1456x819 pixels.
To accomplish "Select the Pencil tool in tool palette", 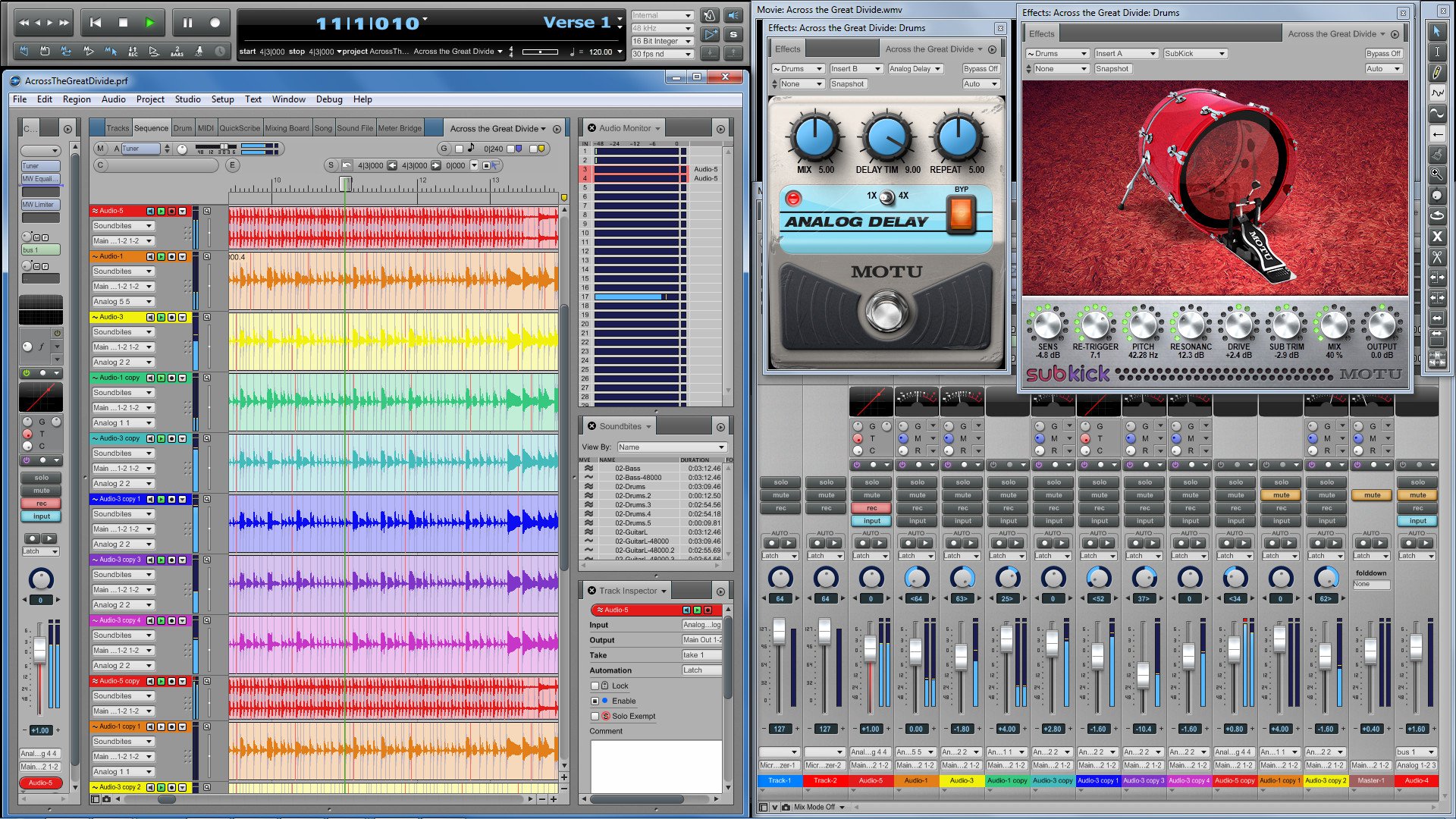I will [1437, 73].
